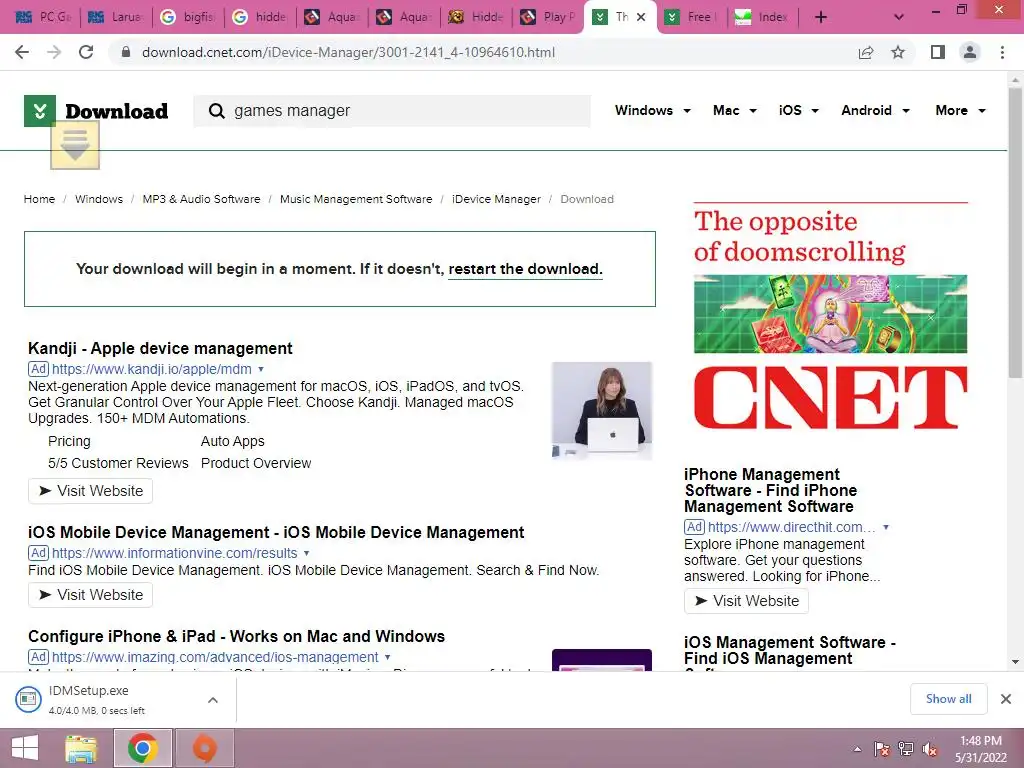Expand the iOS navigation menu
The height and width of the screenshot is (768, 1024).
pos(798,110)
